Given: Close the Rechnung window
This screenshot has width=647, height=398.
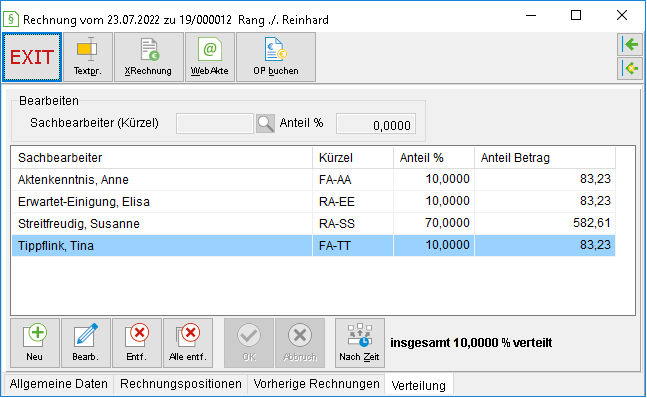Looking at the screenshot, I should [622, 16].
